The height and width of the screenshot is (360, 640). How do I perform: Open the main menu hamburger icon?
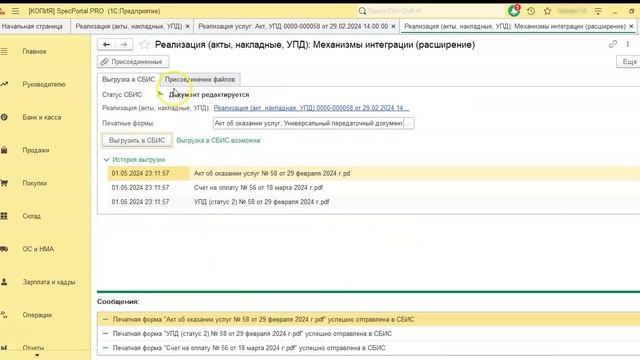15,11
